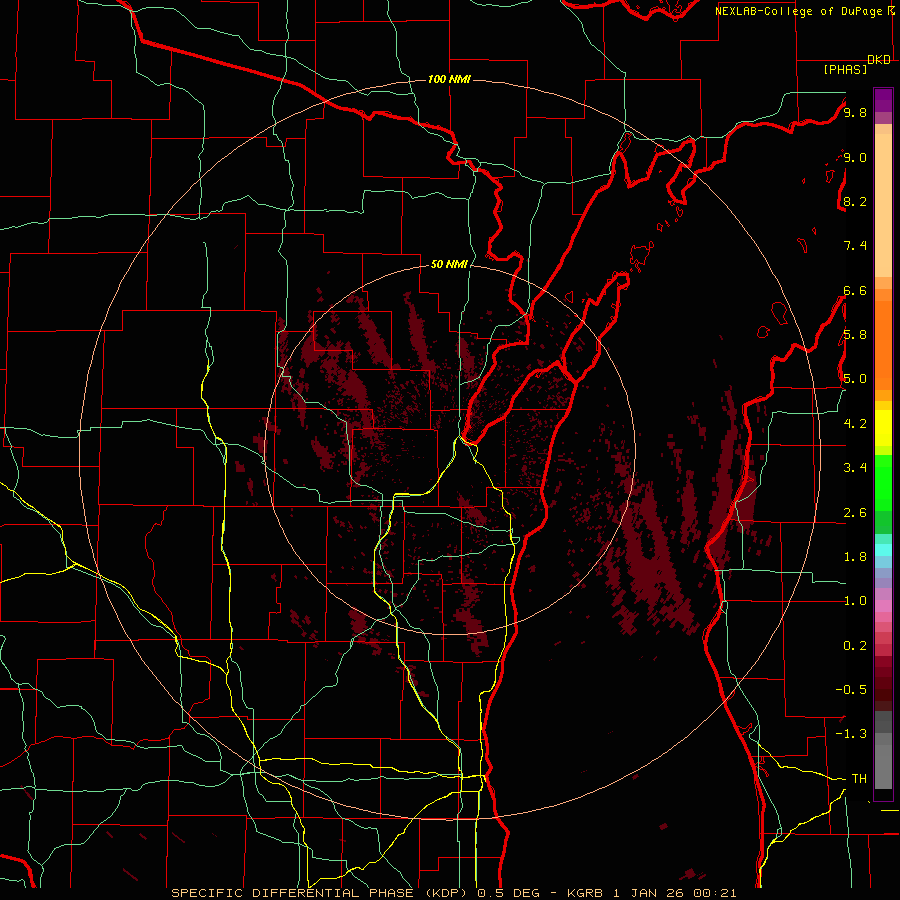Image resolution: width=900 pixels, height=900 pixels.
Task: Select the 8.2 legend value
Action: pyautogui.click(x=855, y=201)
